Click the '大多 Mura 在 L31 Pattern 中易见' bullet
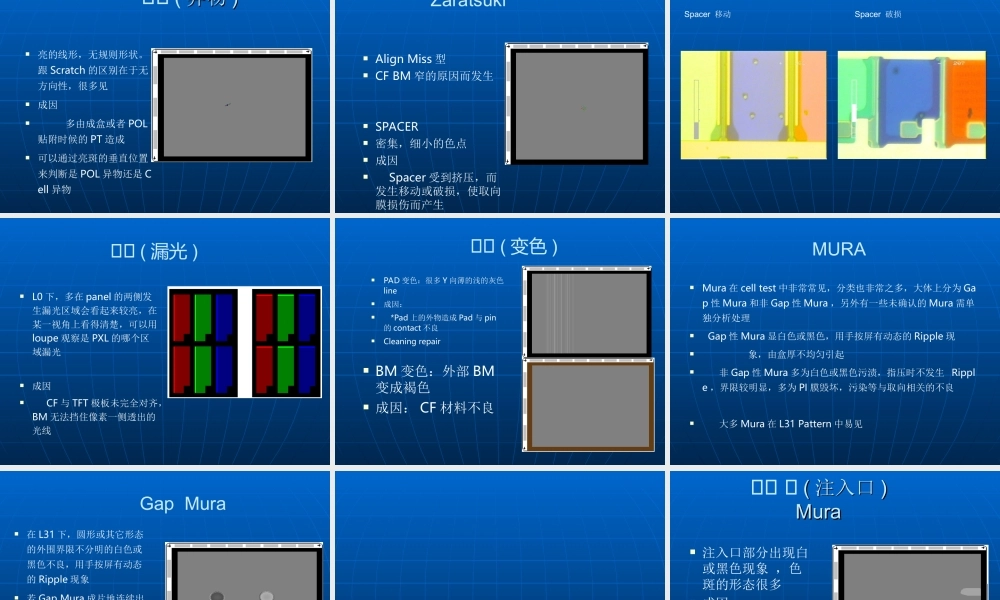The image size is (1000, 600). coord(790,424)
